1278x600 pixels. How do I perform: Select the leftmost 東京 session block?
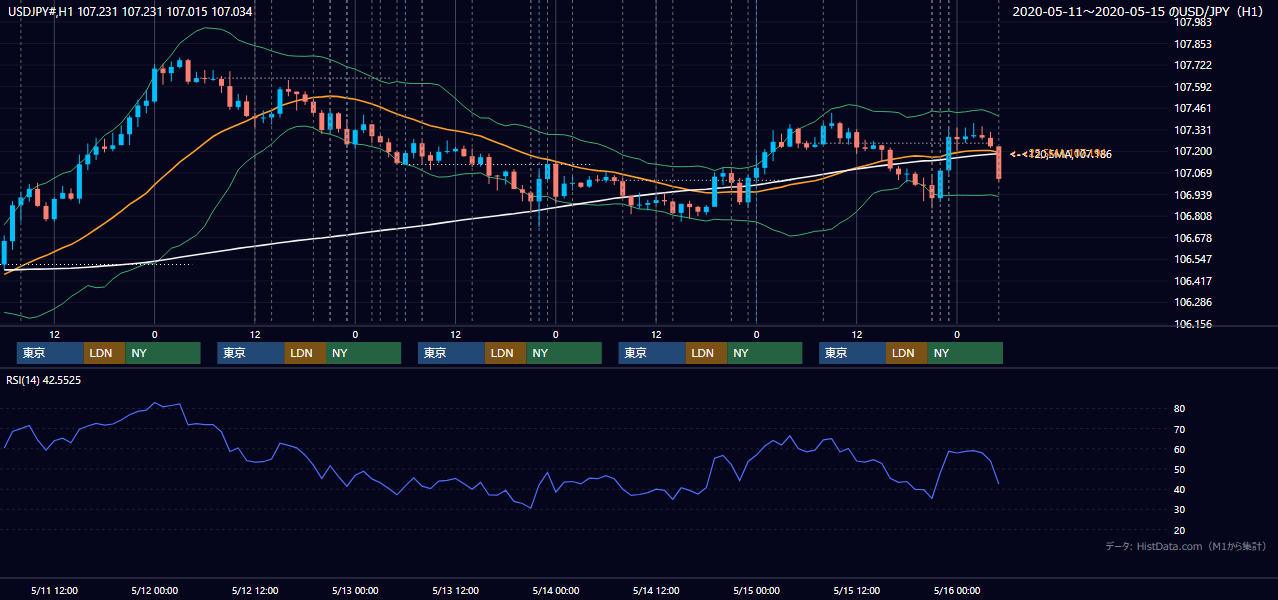pyautogui.click(x=51, y=353)
